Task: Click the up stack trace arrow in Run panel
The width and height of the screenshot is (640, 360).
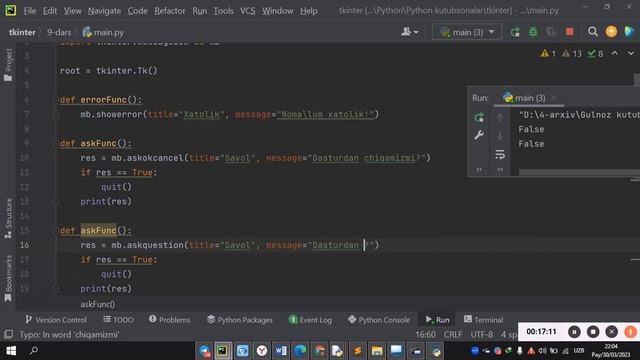Action: (x=500, y=118)
